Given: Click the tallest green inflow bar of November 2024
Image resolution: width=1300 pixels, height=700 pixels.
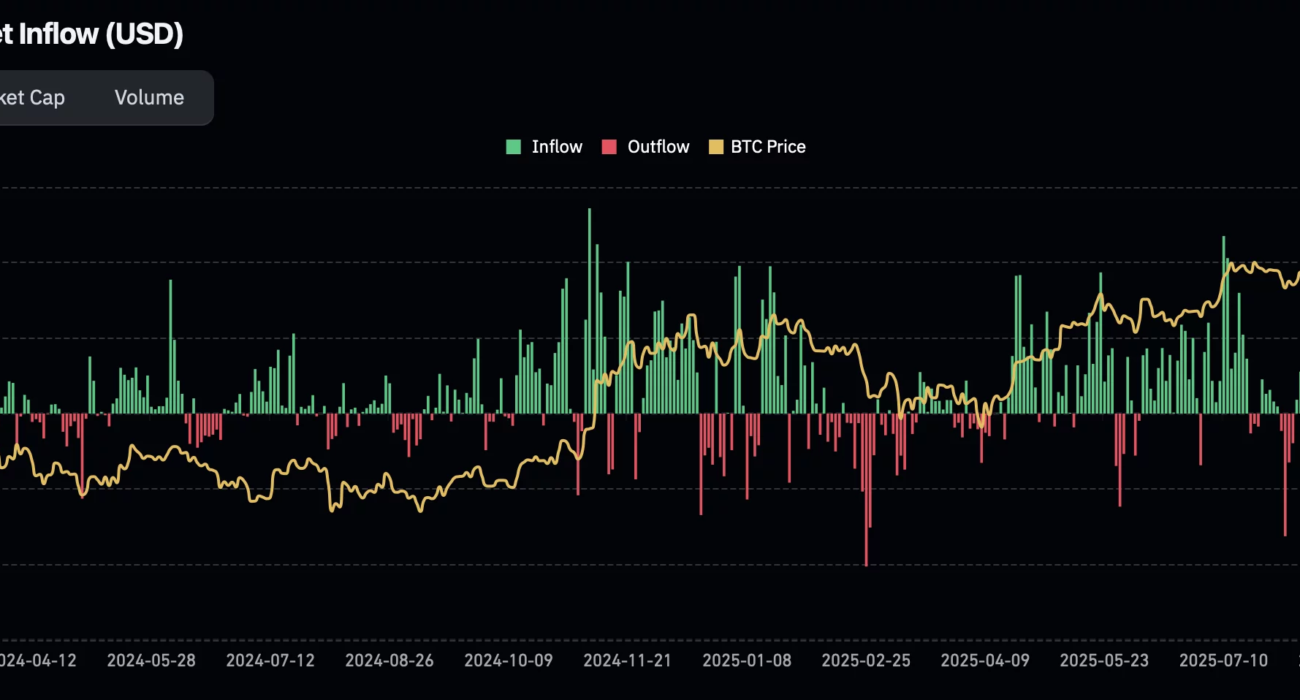Looking at the screenshot, I should pyautogui.click(x=589, y=300).
